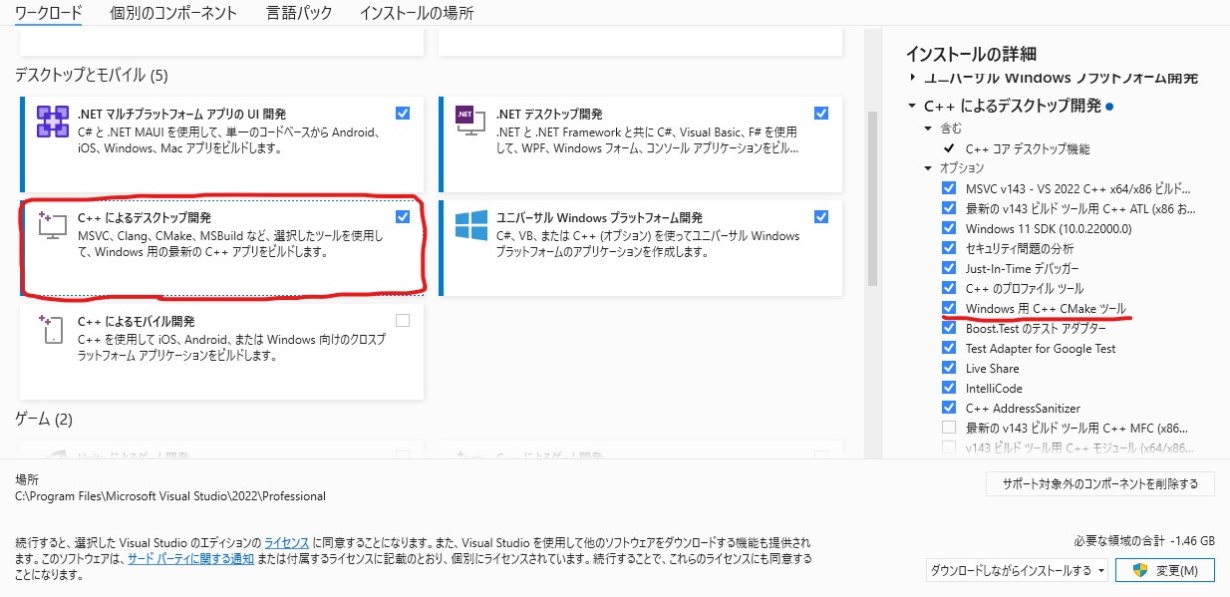Viewport: 1230px width, 597px height.
Task: Click the install location path text
Action: pos(170,496)
